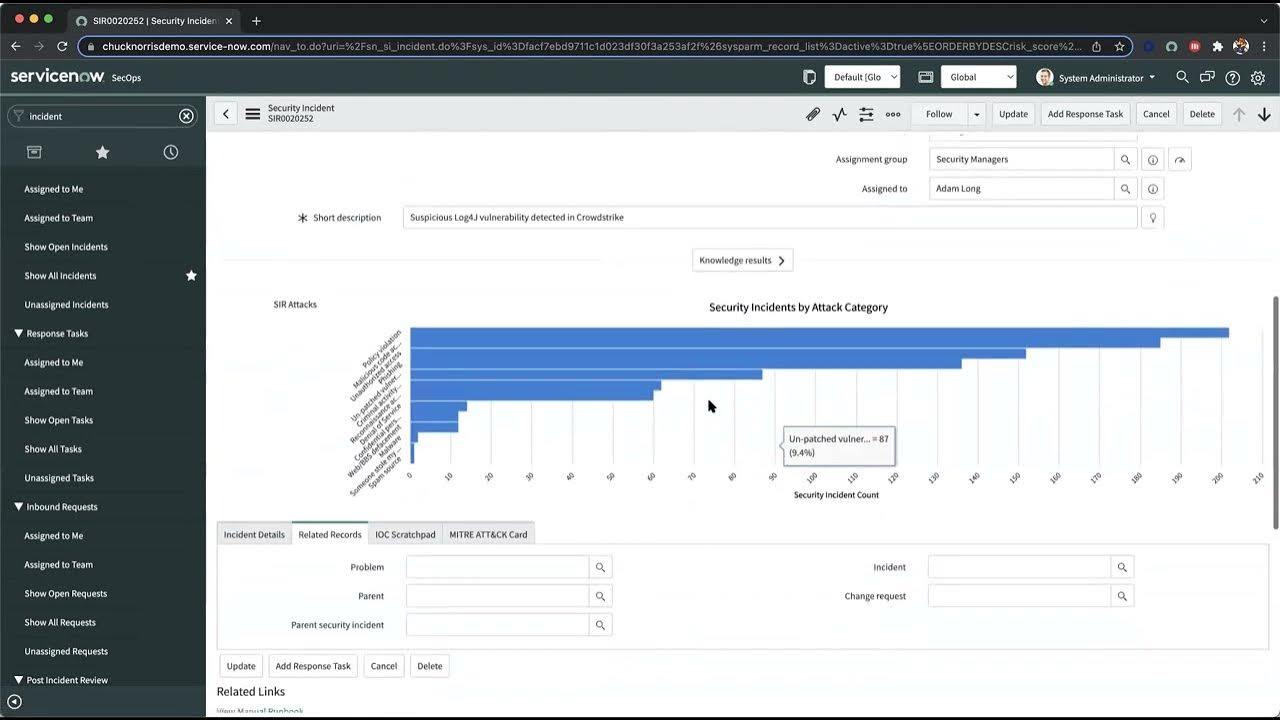This screenshot has width=1280, height=720.
Task: Collapse navigator using bottom-left arrow
Action: [x=14, y=702]
